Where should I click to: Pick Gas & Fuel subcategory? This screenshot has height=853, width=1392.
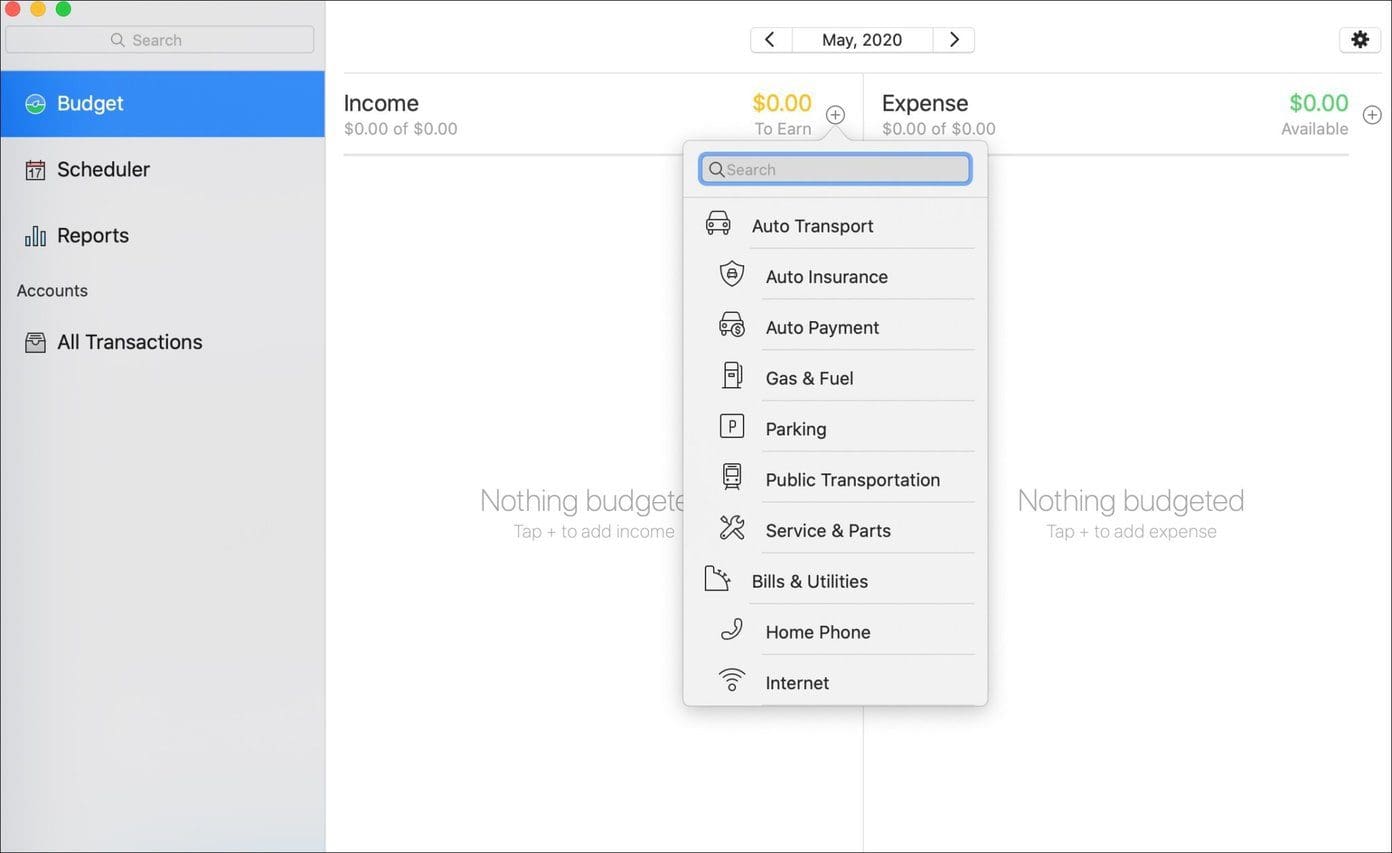click(835, 378)
